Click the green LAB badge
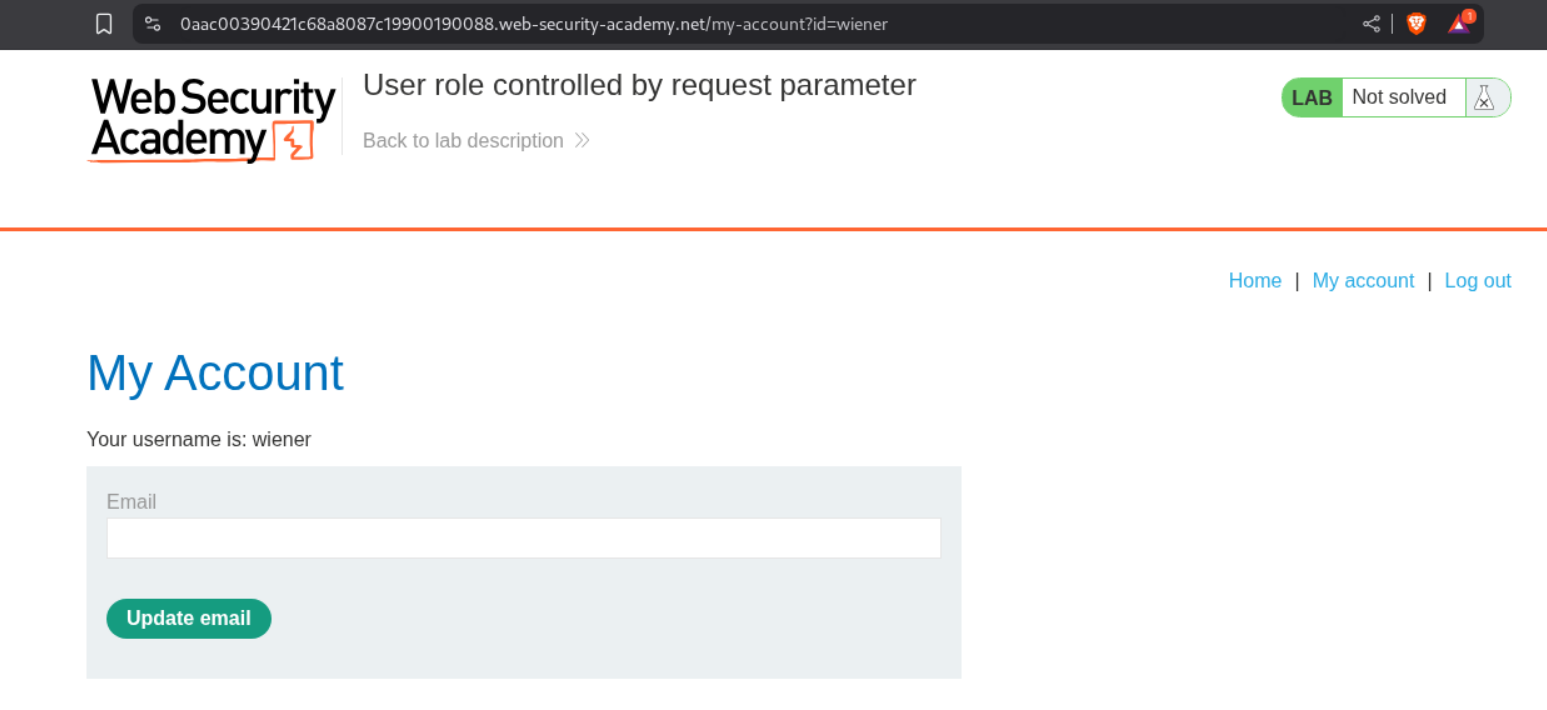Image resolution: width=1547 pixels, height=710 pixels. click(x=1312, y=98)
